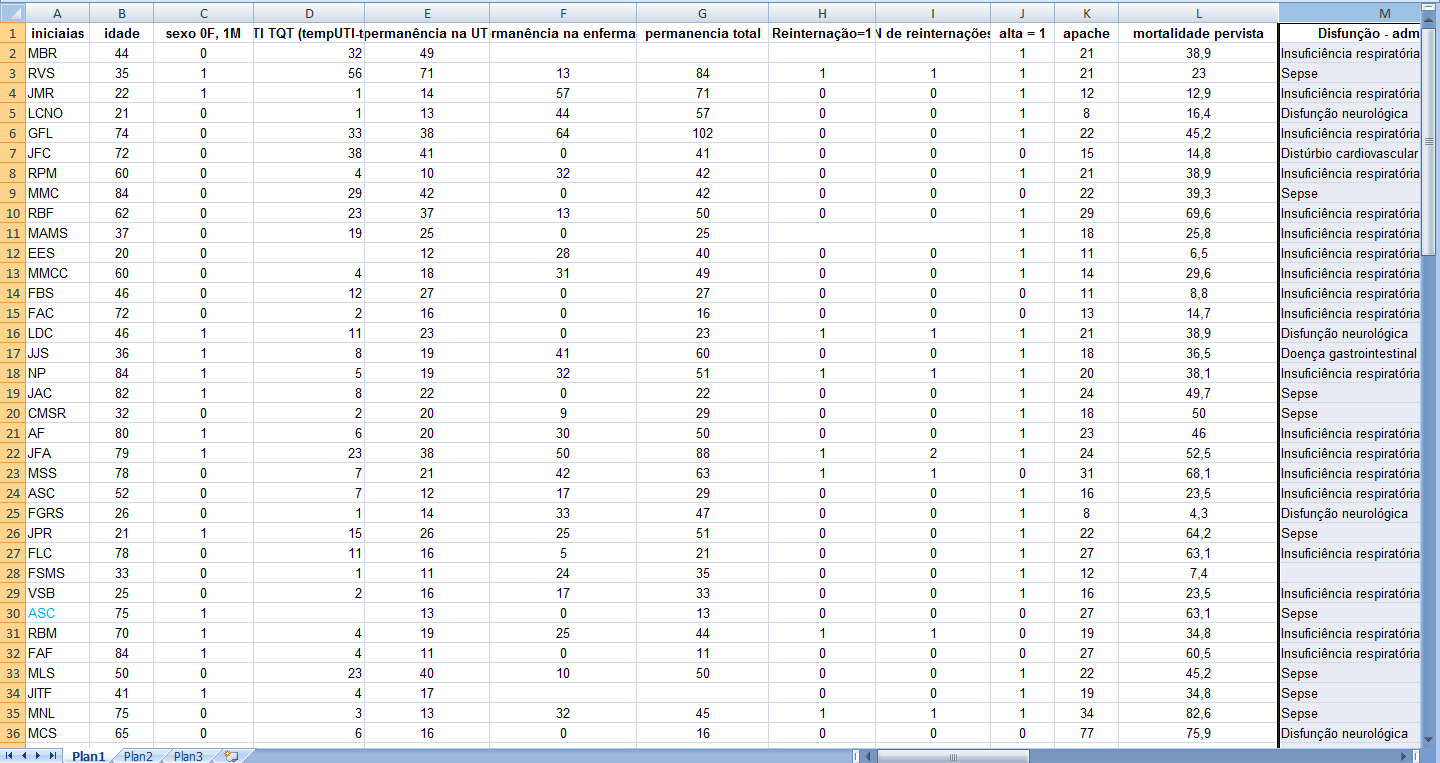
Task: Select column L header
Action: click(x=1198, y=12)
